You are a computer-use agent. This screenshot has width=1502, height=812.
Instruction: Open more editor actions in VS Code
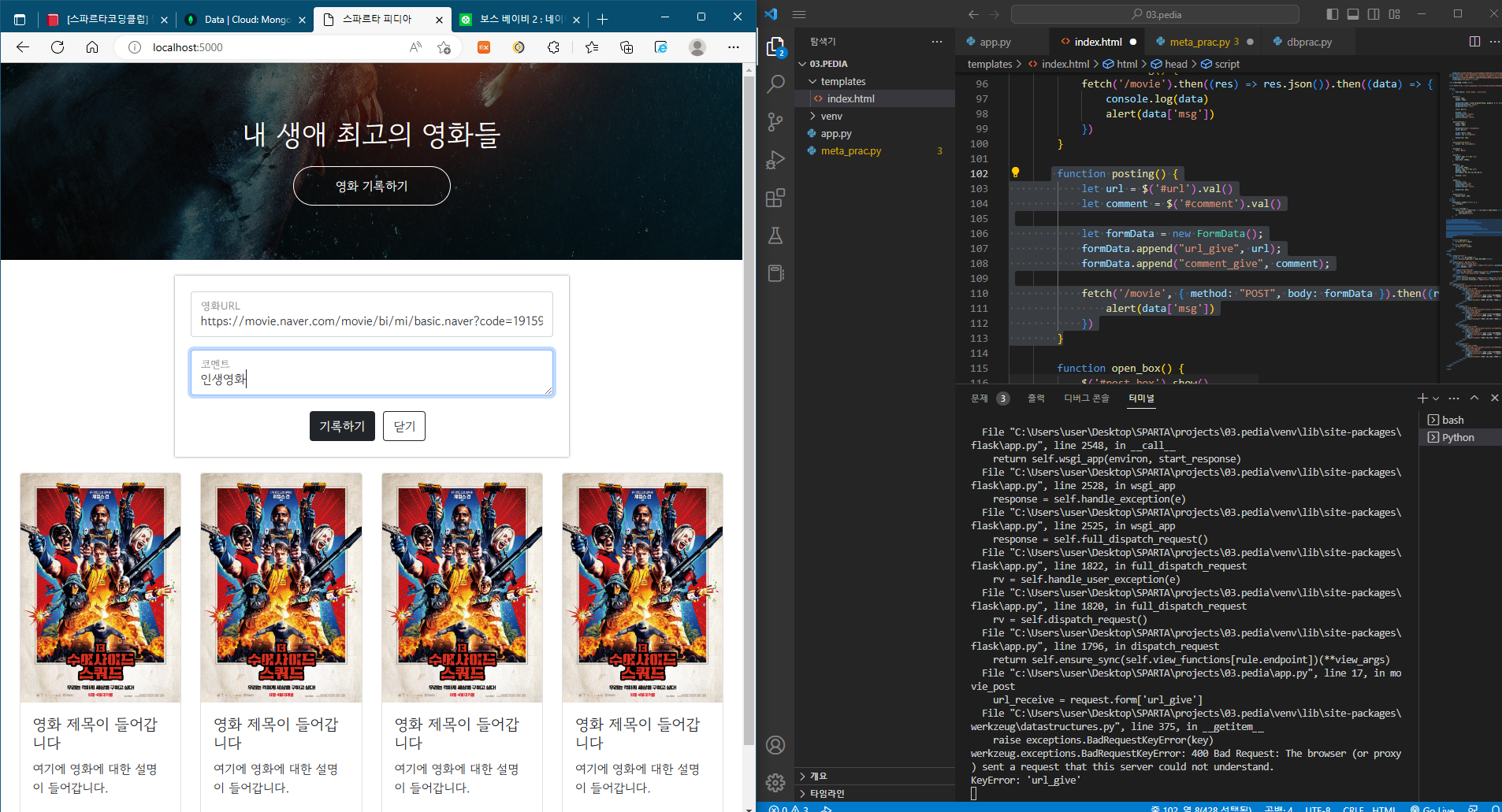click(1494, 42)
